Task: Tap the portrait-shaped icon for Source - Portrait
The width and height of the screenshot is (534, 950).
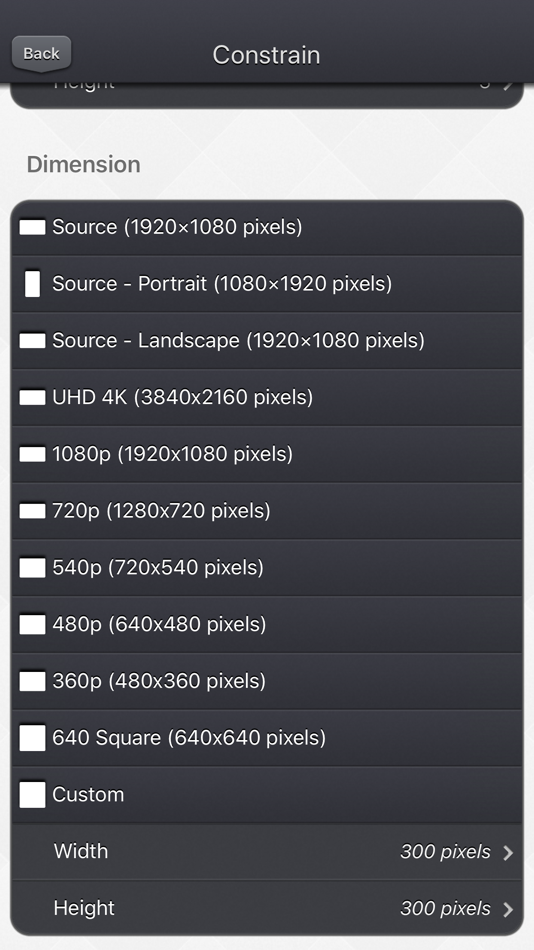Action: [33, 284]
